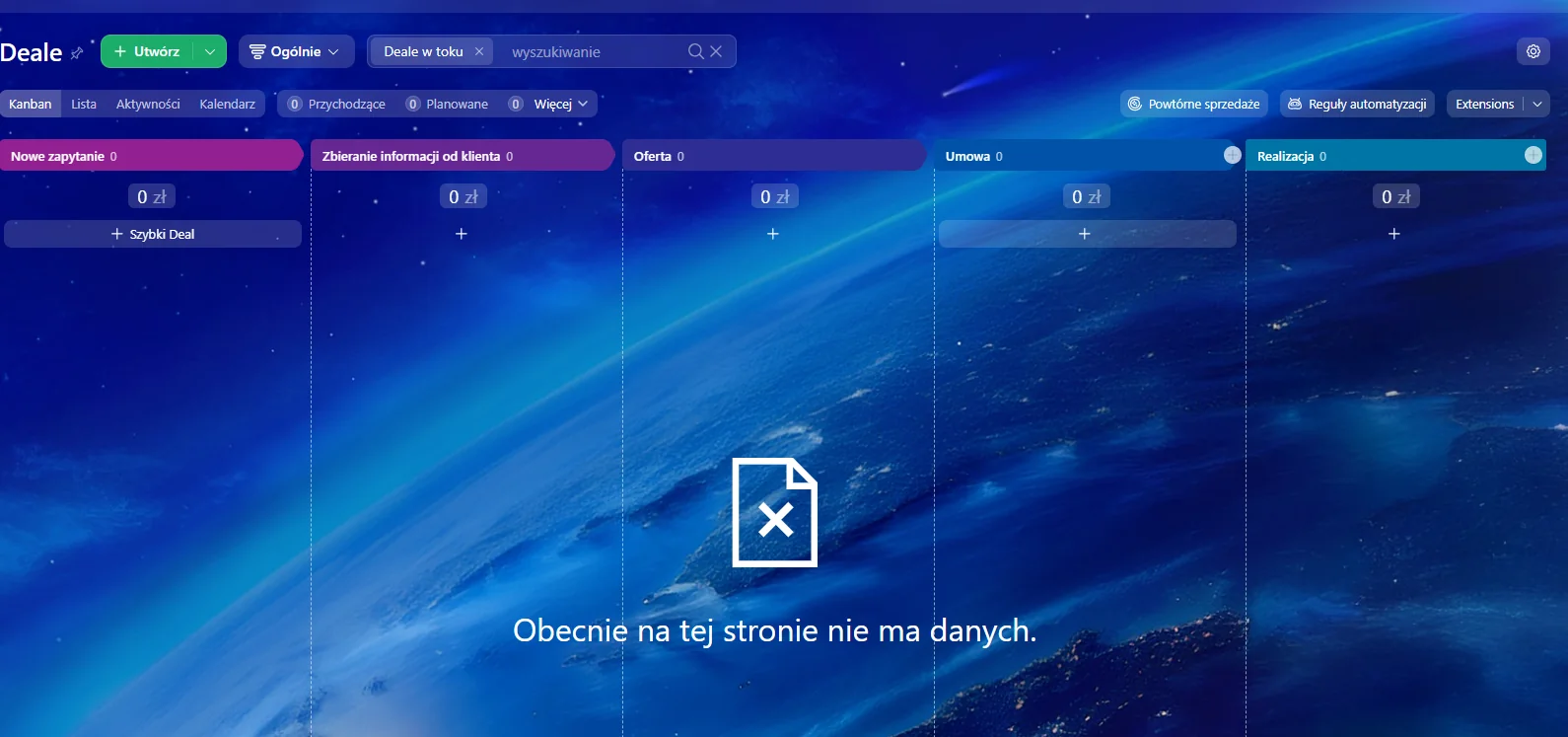Open Reguły automatyzacji
The height and width of the screenshot is (737, 1568).
[x=1358, y=104]
